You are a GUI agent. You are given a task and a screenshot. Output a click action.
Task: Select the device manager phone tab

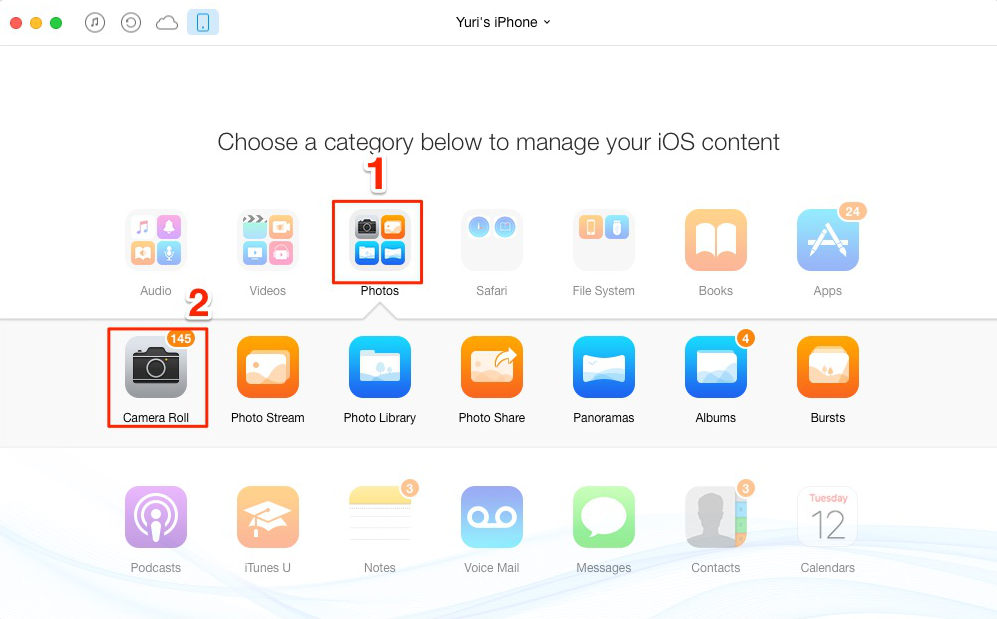point(203,22)
